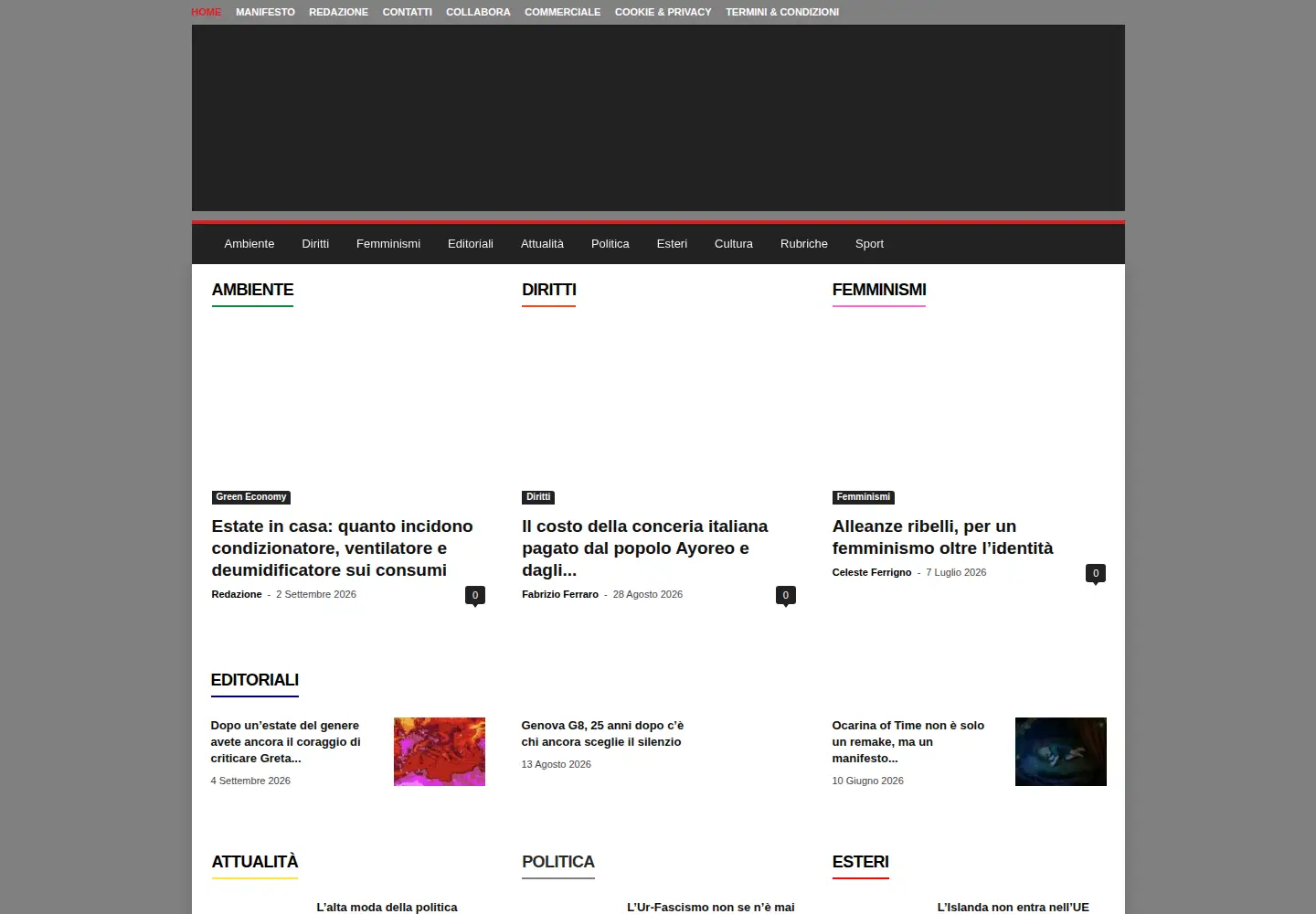This screenshot has width=1316, height=914.
Task: Open 'Alleanze ribelli' article headline
Action: coord(942,537)
